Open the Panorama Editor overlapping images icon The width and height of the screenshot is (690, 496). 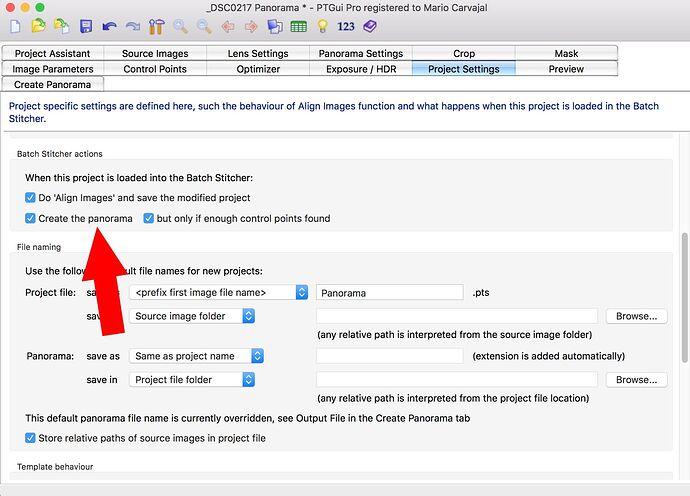(275, 26)
